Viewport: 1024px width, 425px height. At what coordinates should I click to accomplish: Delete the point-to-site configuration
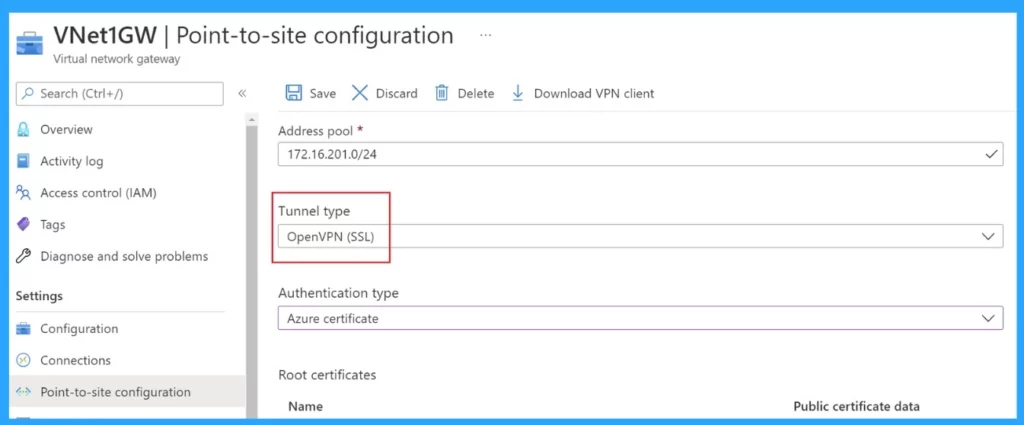click(464, 93)
